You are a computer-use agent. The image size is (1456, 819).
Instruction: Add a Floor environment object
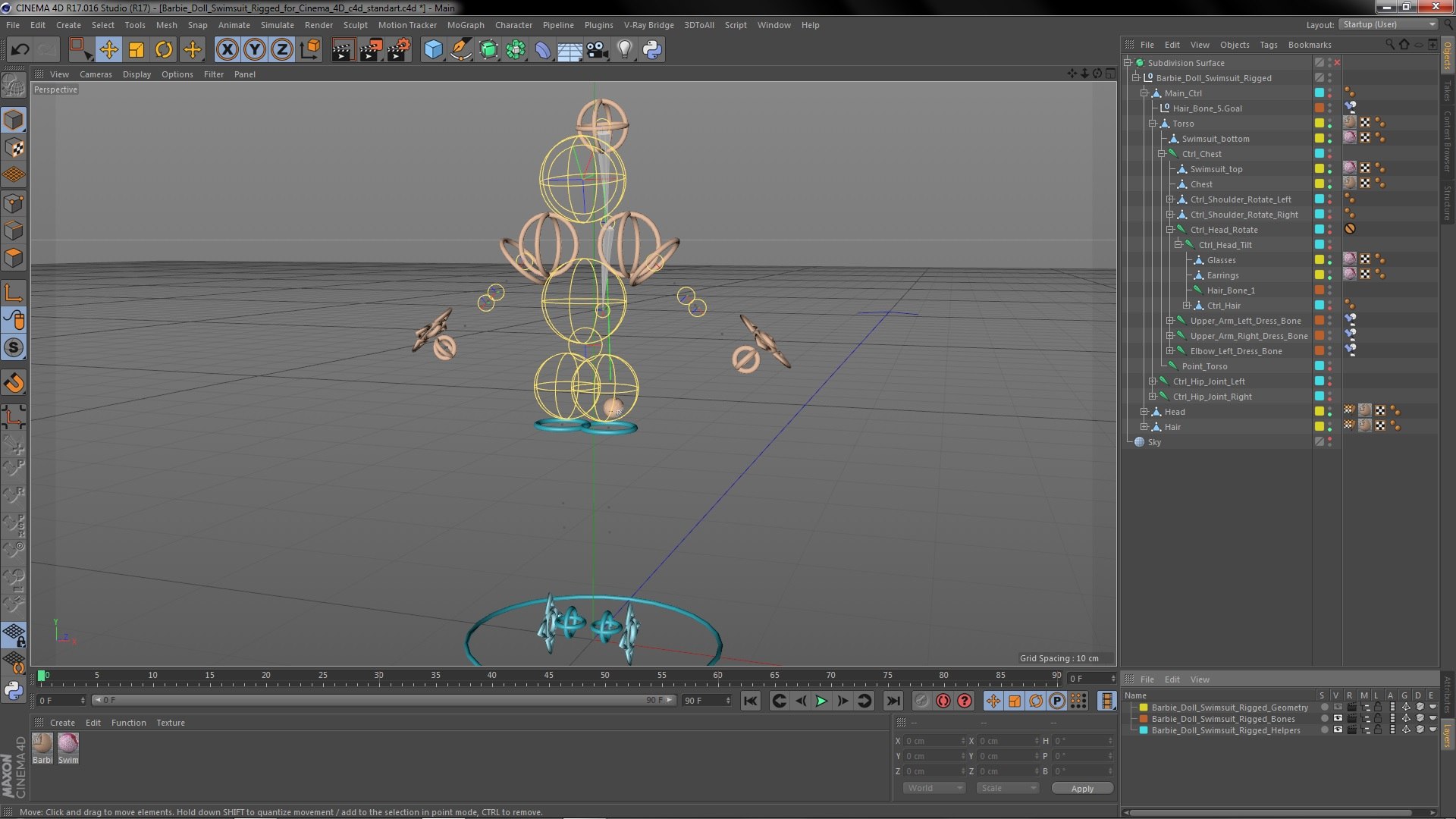coord(570,50)
